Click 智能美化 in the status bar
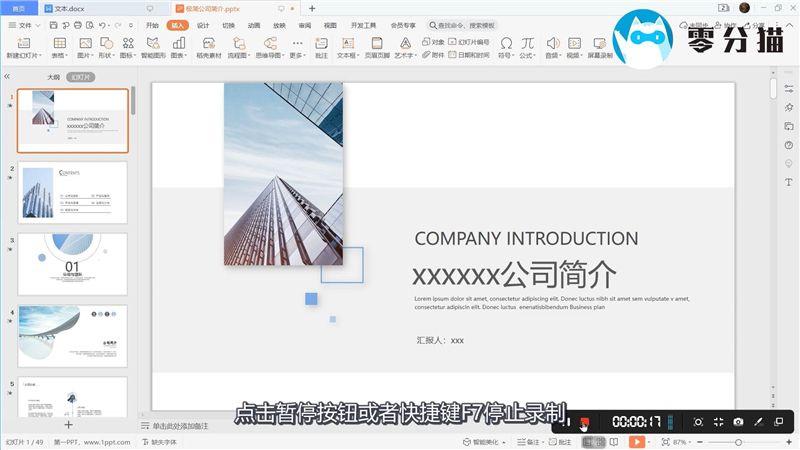 click(x=485, y=442)
